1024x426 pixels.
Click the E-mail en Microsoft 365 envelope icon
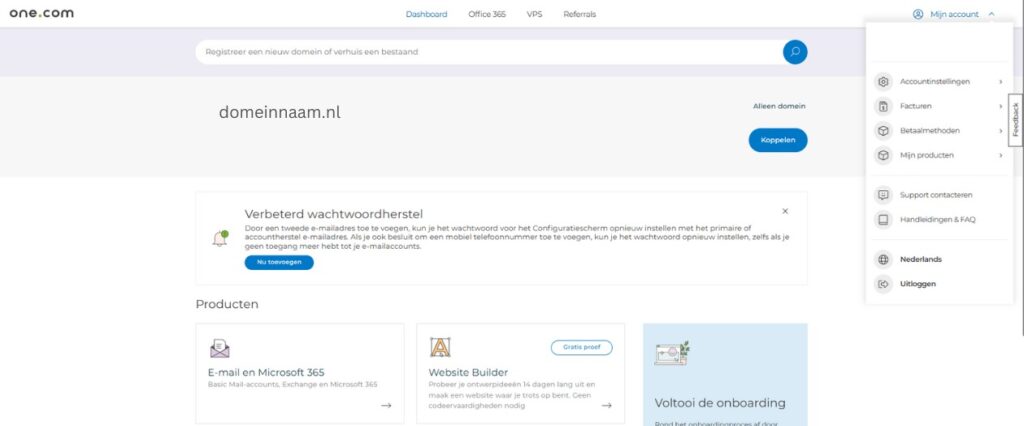pos(220,348)
